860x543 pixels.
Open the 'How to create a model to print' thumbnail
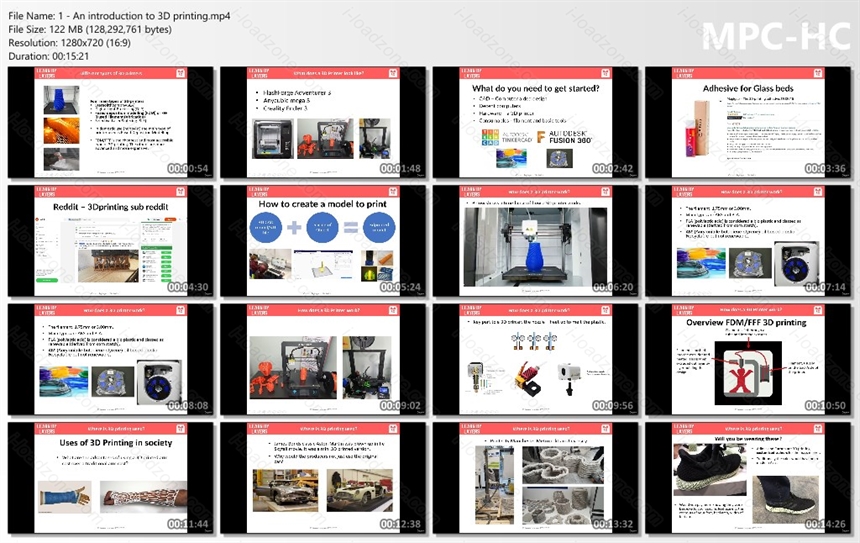[x=323, y=241]
